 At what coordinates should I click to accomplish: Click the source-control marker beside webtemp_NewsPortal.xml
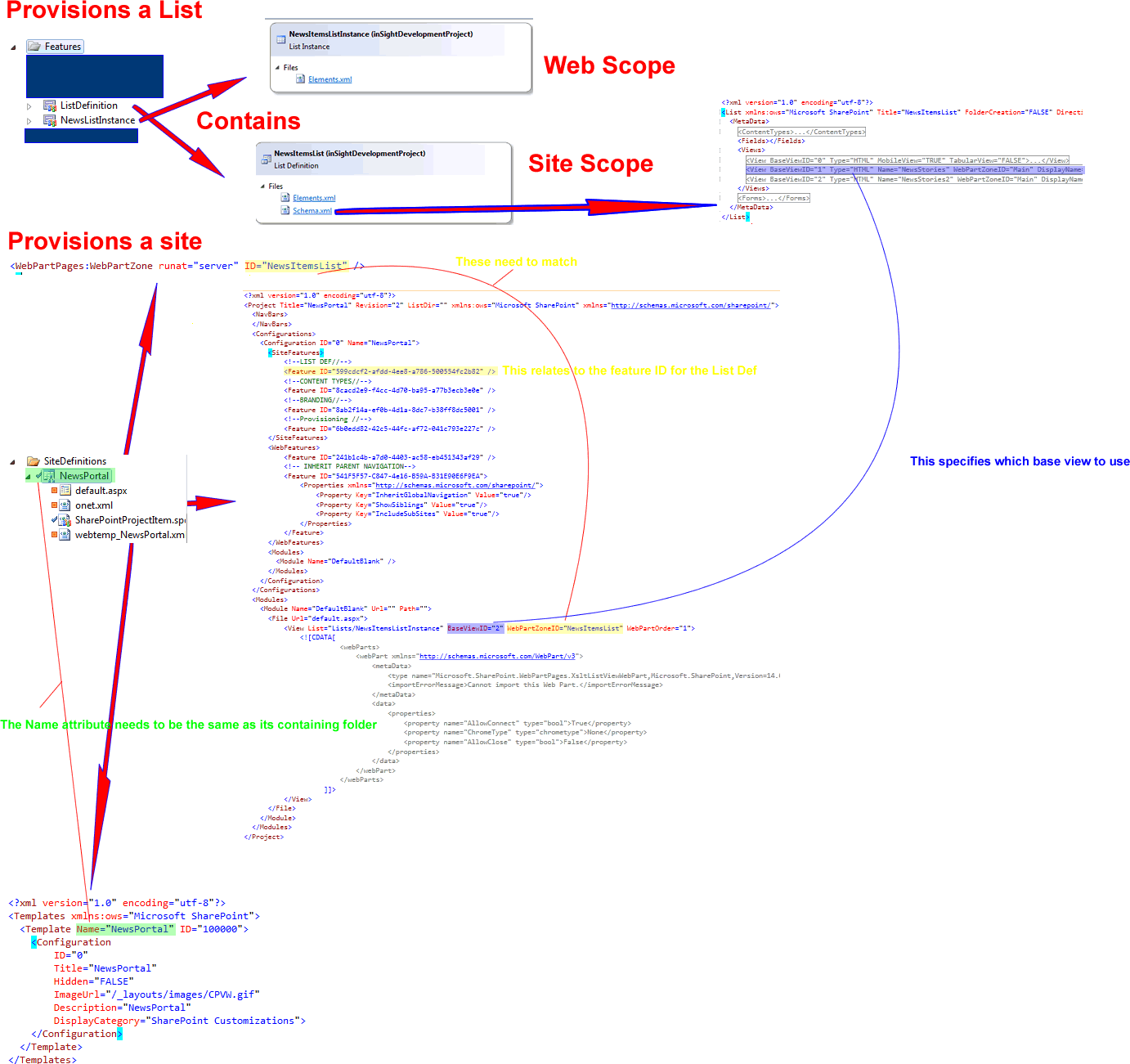pyautogui.click(x=55, y=535)
